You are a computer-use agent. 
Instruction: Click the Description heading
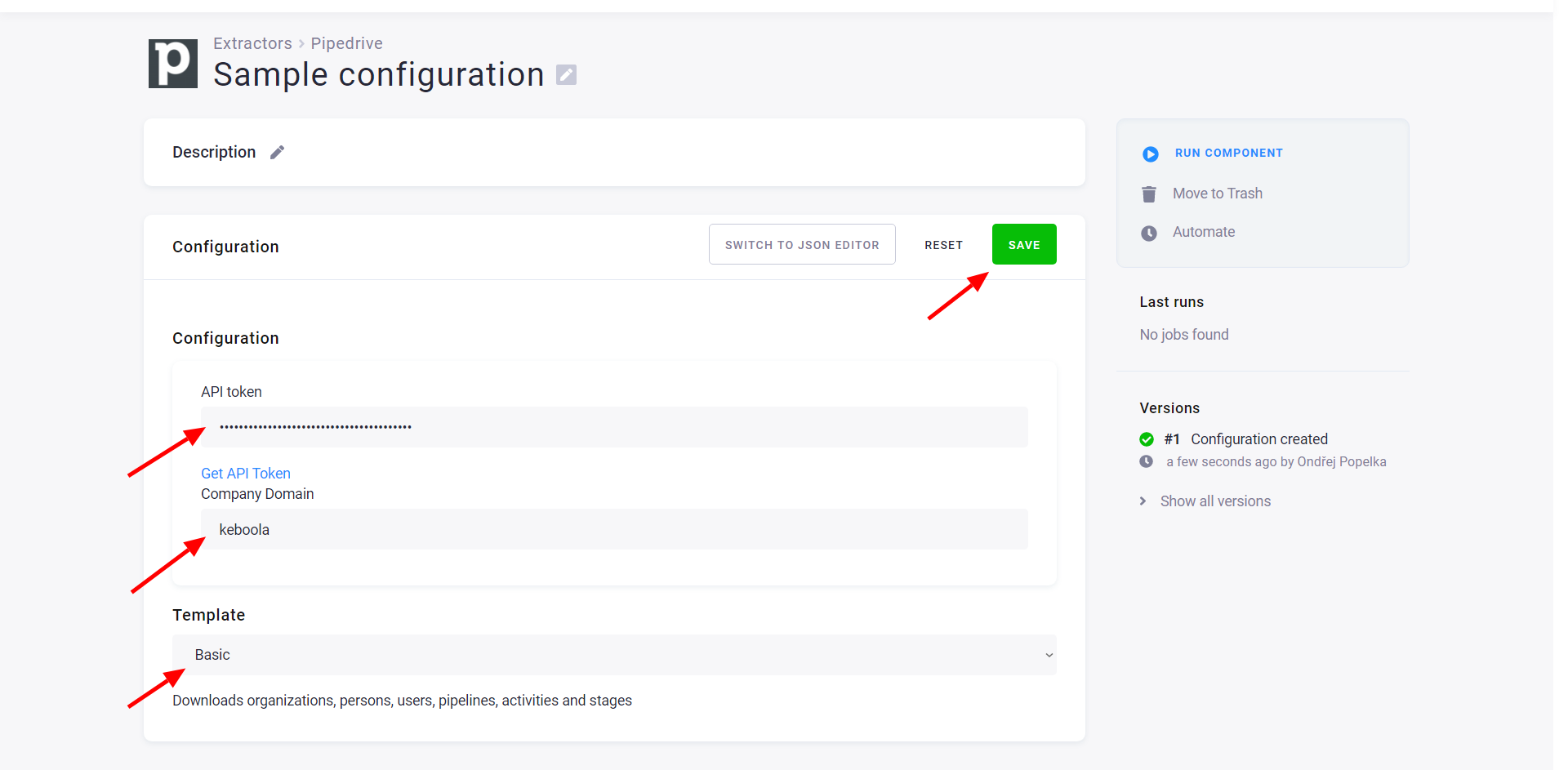tap(214, 153)
